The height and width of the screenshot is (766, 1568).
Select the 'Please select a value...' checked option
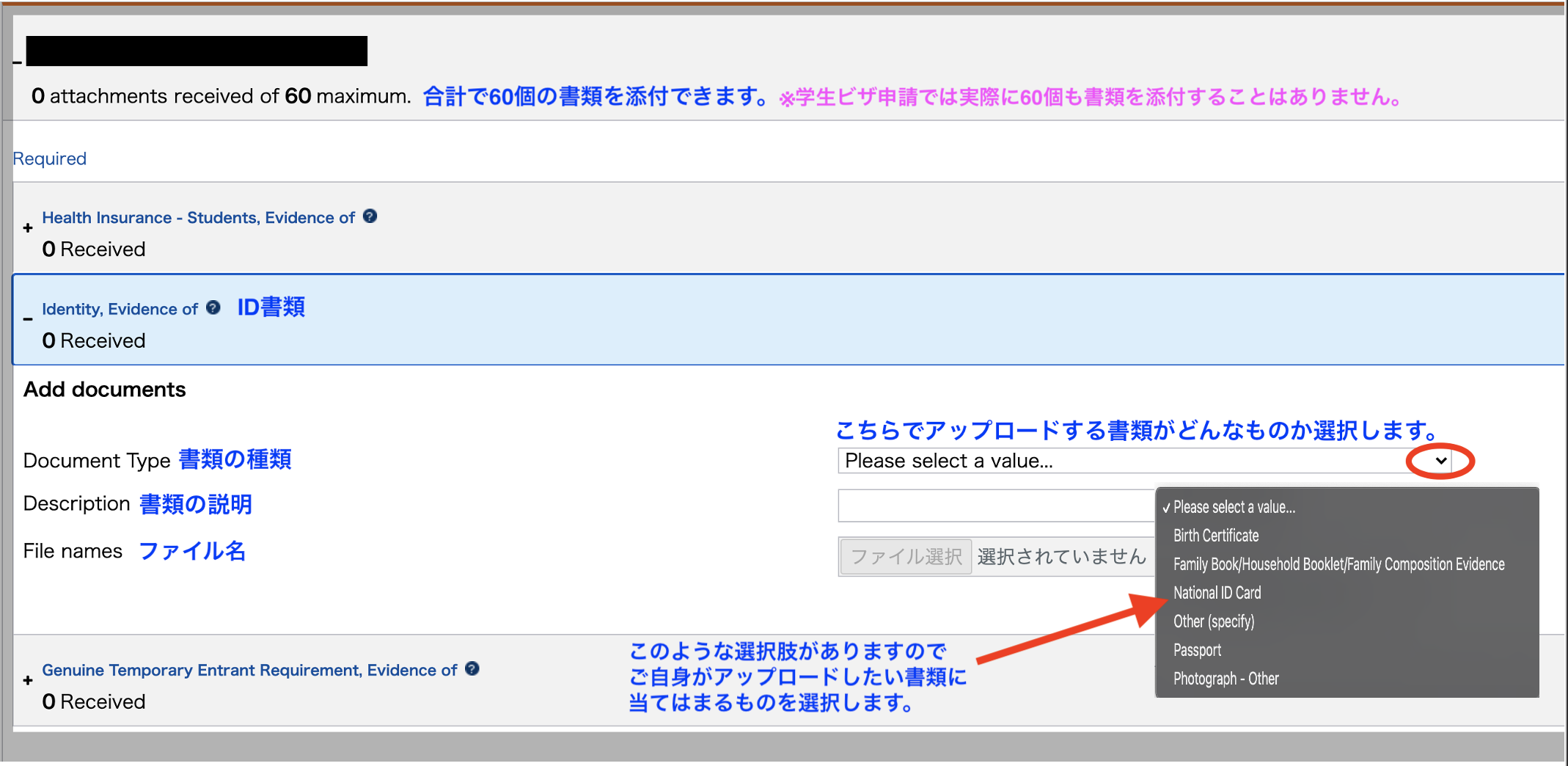(1234, 507)
